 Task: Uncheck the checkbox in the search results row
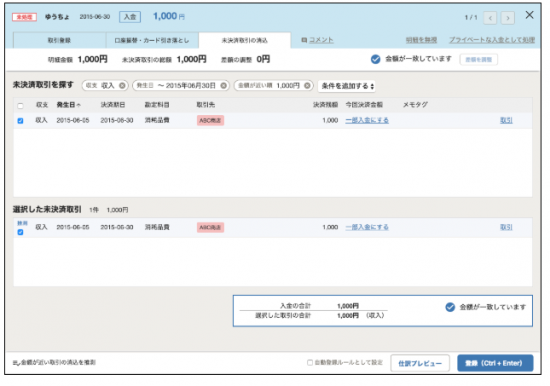(20, 121)
